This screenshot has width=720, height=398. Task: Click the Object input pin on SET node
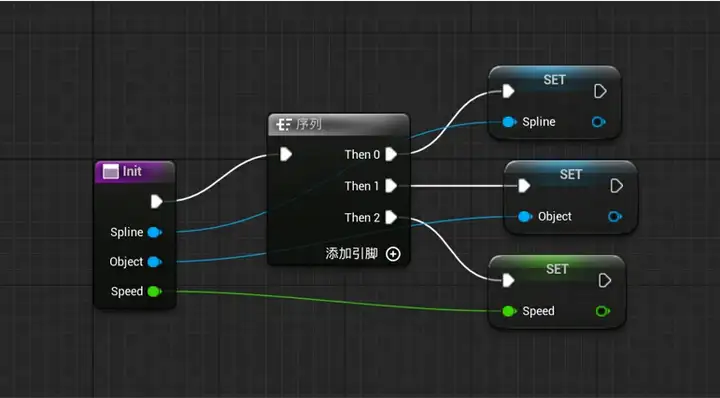click(x=525, y=217)
